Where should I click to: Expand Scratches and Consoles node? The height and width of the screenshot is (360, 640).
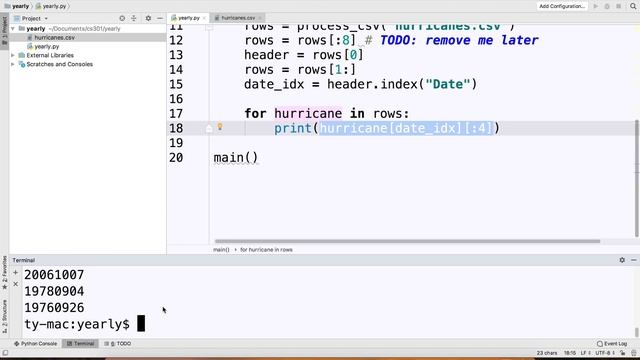(x=13, y=64)
